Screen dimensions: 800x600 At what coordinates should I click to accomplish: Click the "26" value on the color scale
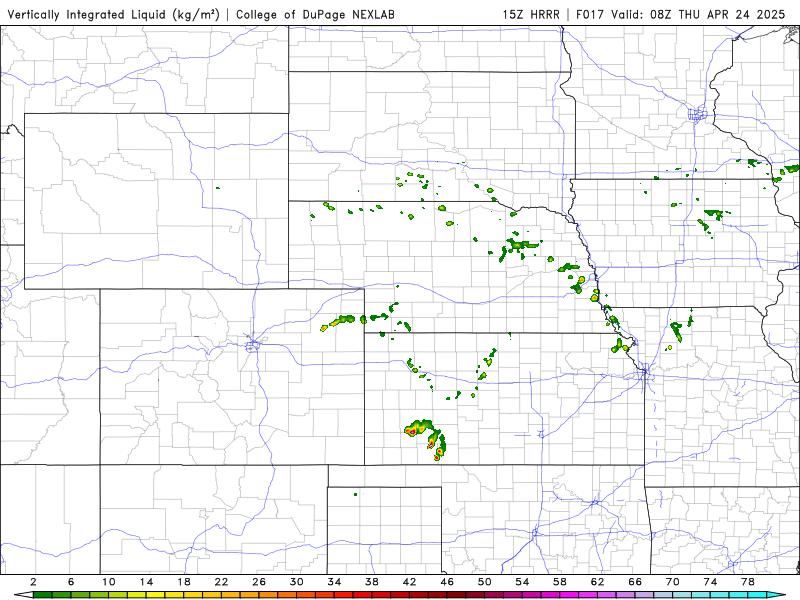(259, 582)
